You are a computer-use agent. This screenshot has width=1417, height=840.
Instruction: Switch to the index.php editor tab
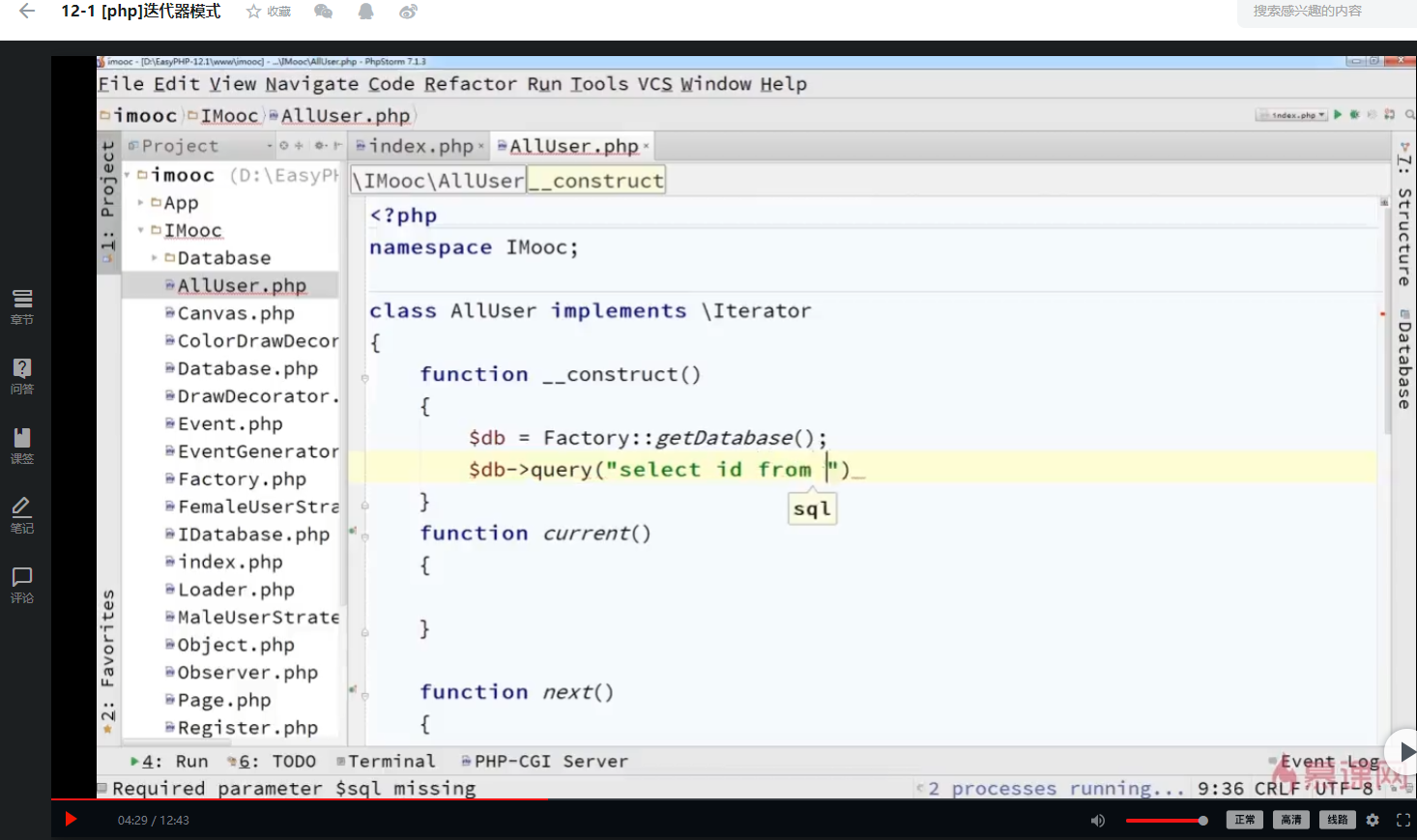420,146
